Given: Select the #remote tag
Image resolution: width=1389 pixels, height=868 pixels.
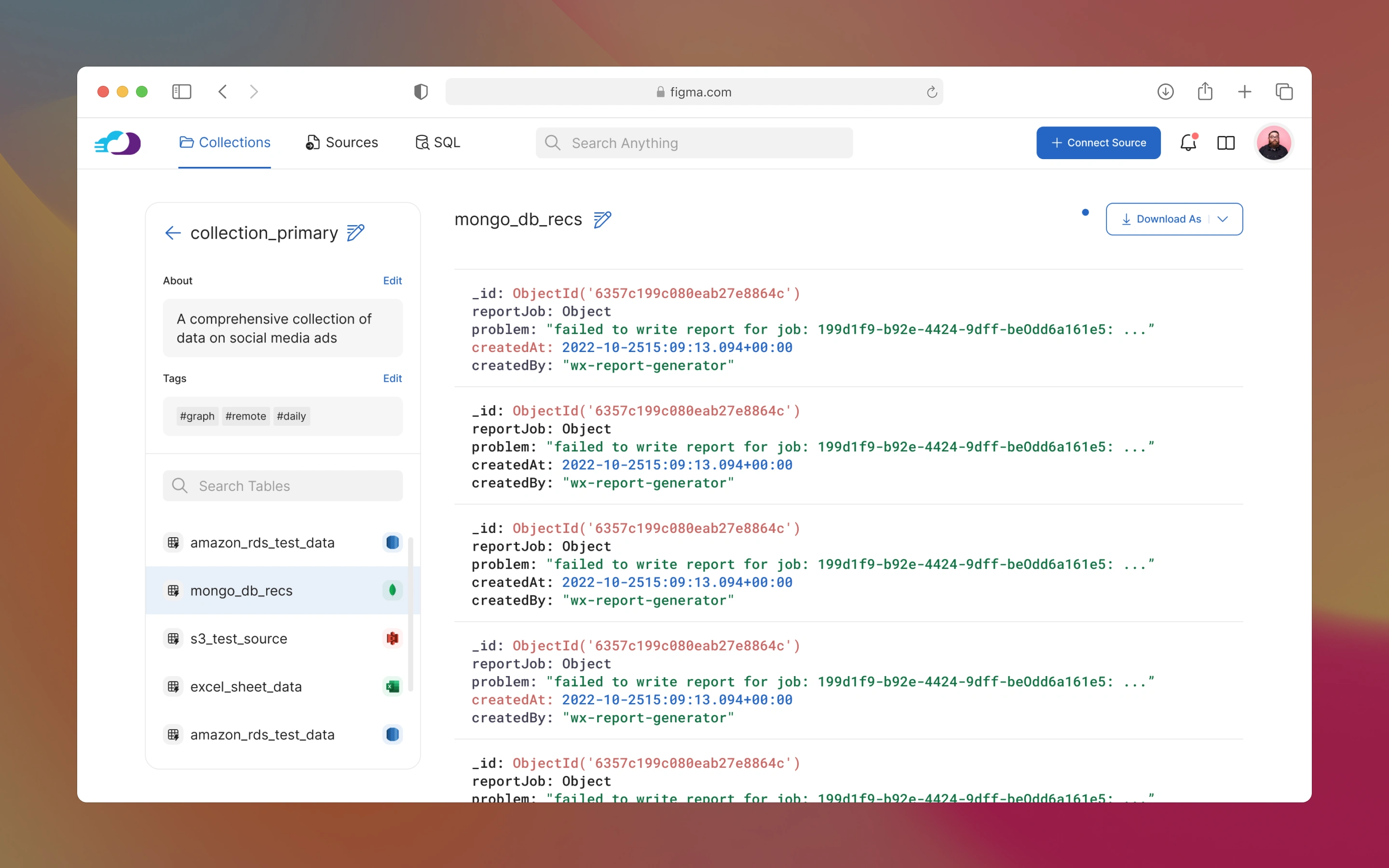Looking at the screenshot, I should [245, 416].
